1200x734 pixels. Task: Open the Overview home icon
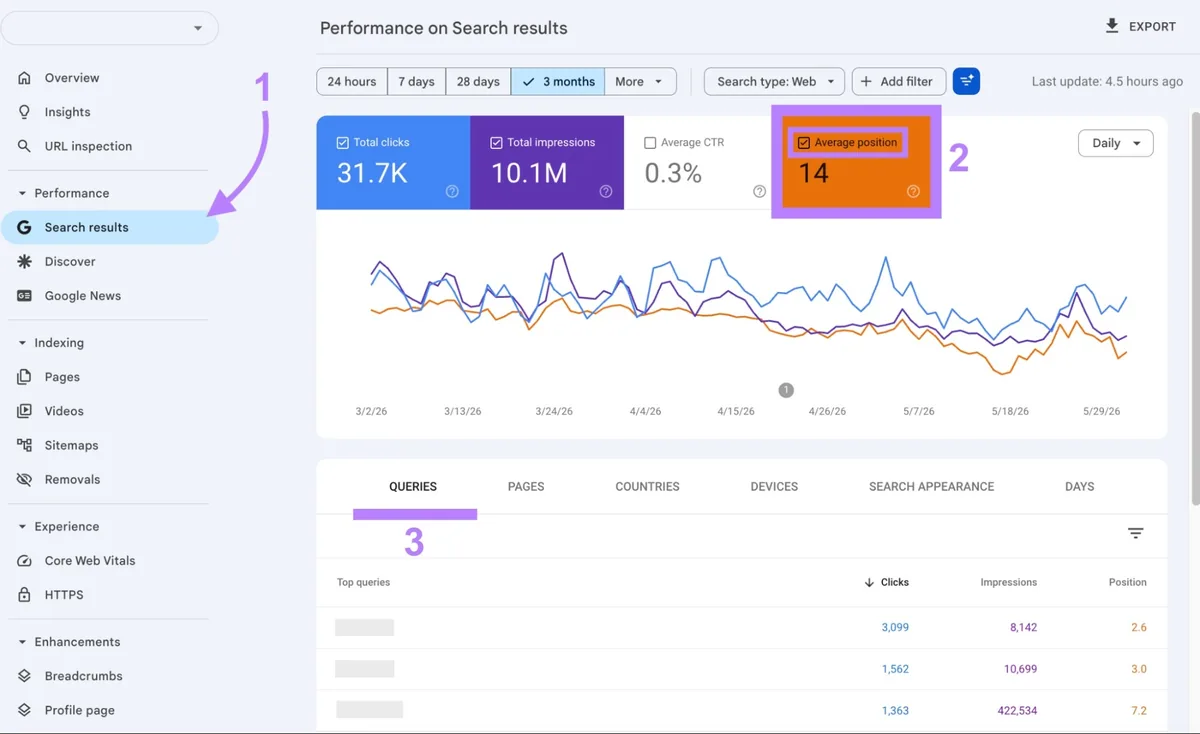click(24, 78)
